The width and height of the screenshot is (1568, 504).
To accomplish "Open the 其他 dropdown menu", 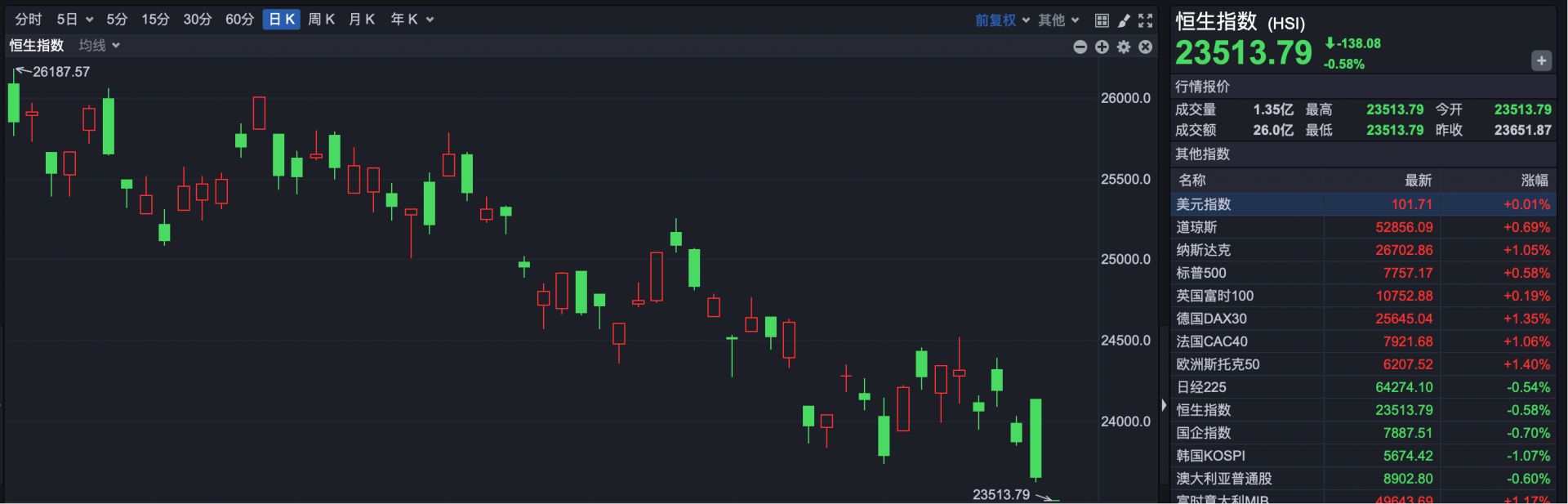I will point(1058,20).
